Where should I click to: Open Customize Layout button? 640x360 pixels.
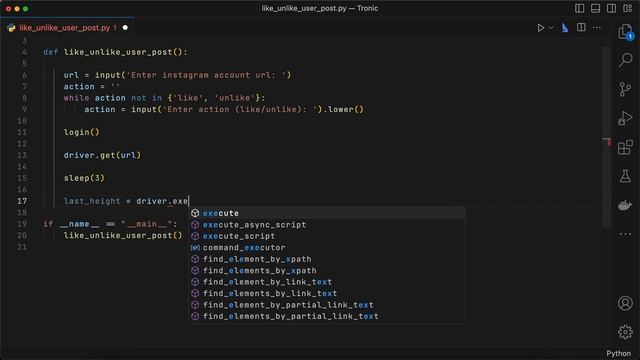coord(627,8)
